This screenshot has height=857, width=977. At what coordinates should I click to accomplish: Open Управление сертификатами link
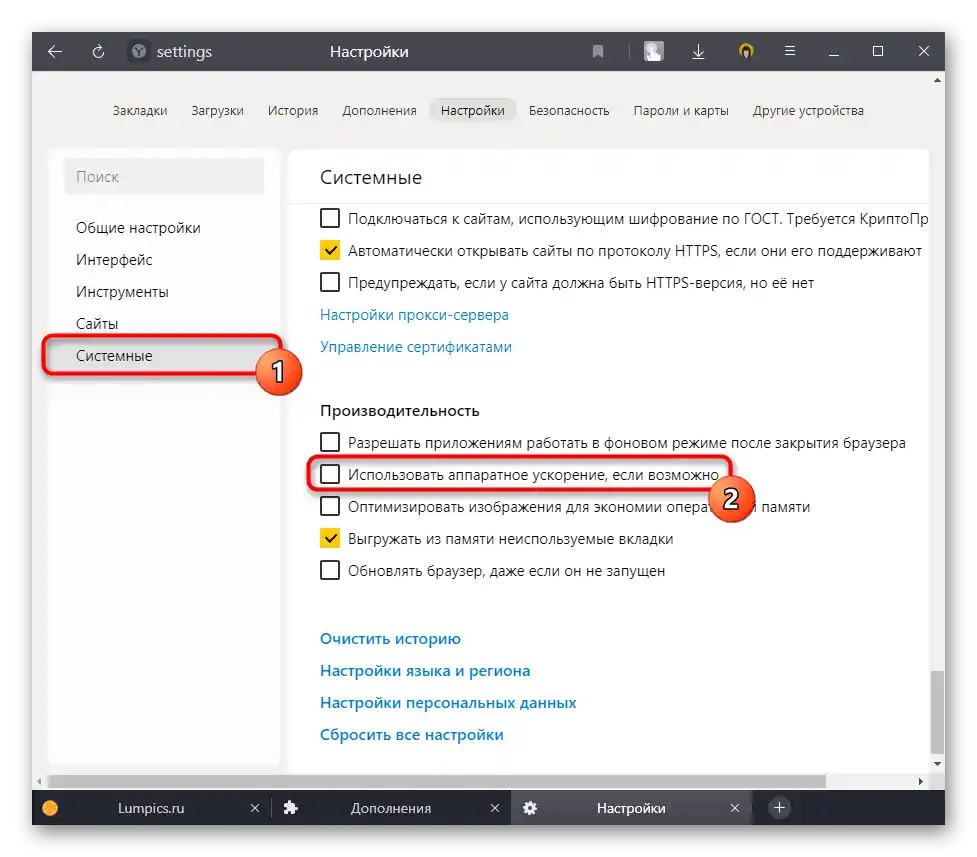click(x=416, y=347)
